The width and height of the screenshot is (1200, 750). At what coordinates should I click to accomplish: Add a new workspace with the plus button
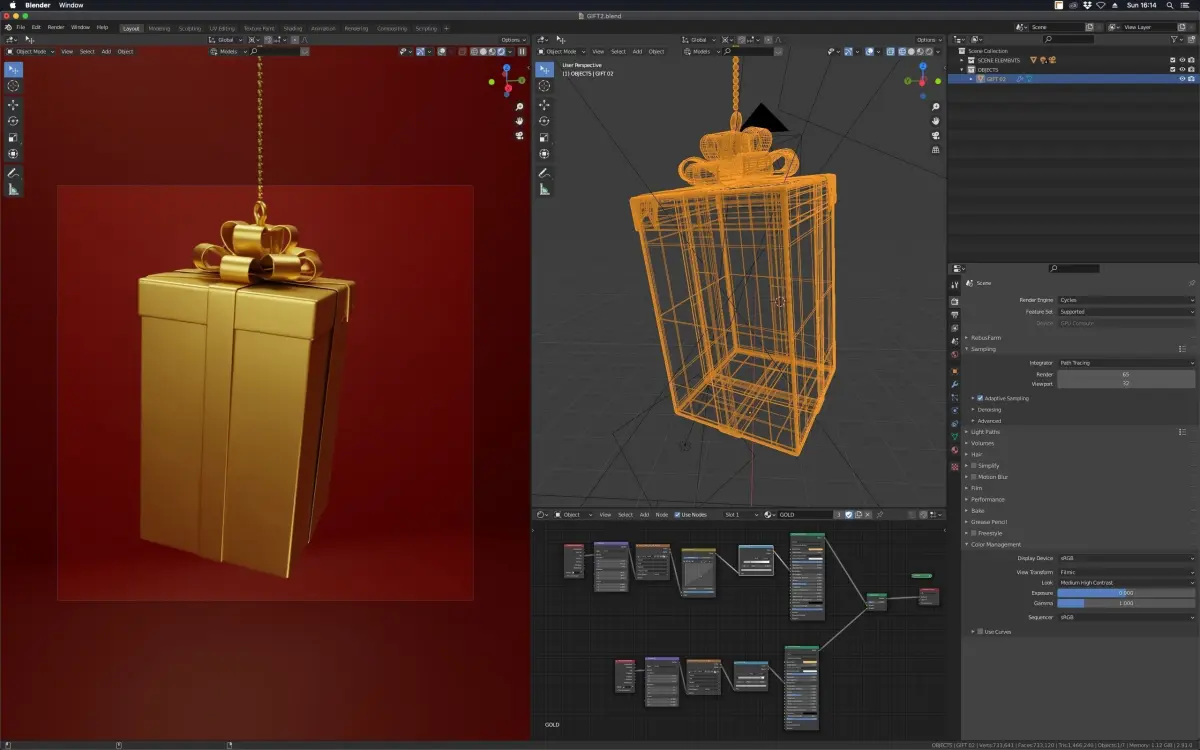pyautogui.click(x=446, y=28)
